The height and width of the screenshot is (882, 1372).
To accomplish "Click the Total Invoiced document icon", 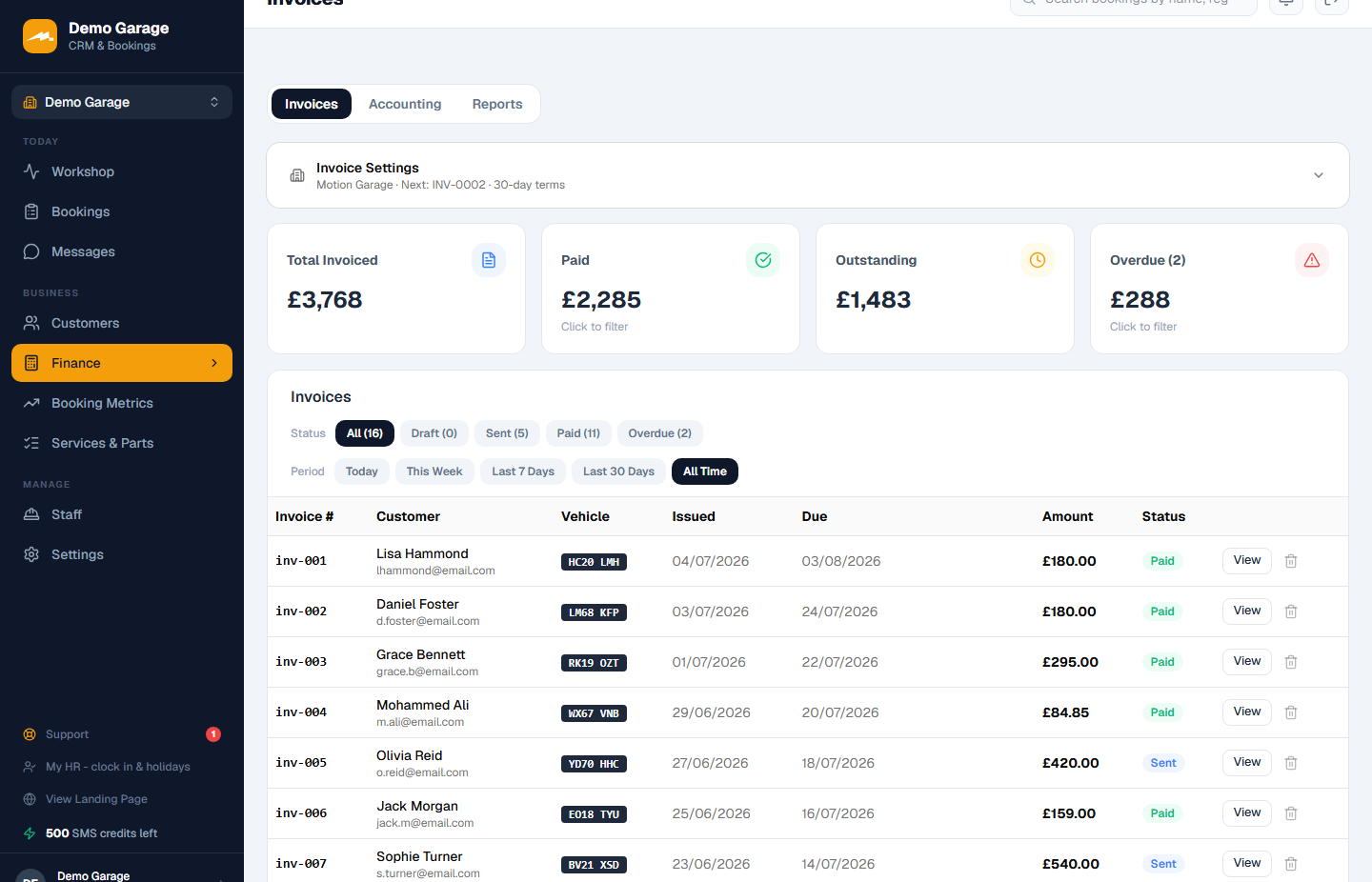I will 489,260.
